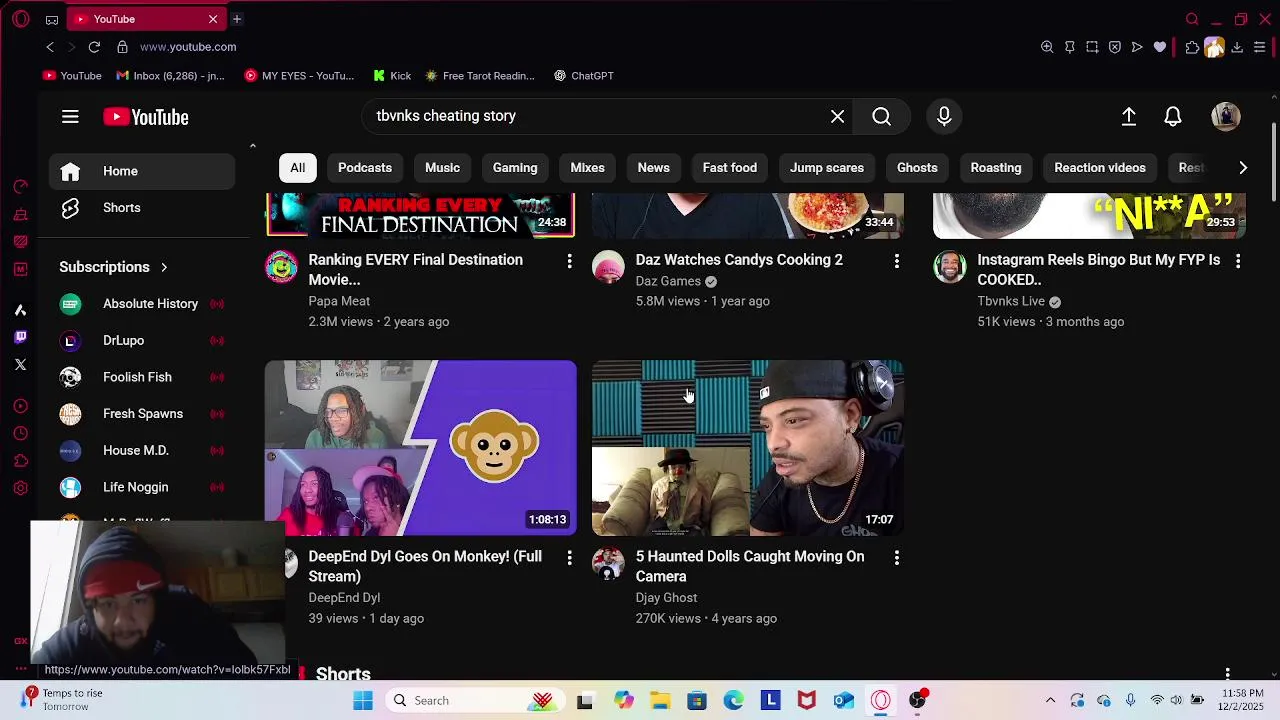
Task: Select the News filter chip
Action: pos(654,168)
